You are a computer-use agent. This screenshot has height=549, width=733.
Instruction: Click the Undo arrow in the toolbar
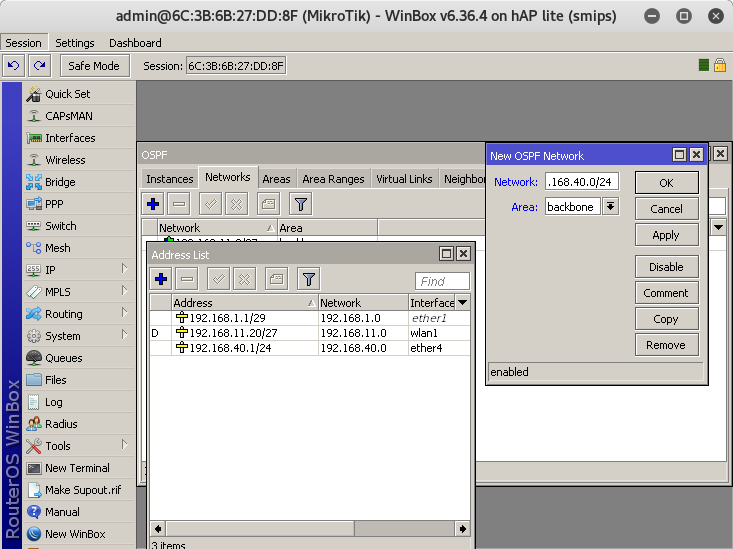click(x=13, y=66)
